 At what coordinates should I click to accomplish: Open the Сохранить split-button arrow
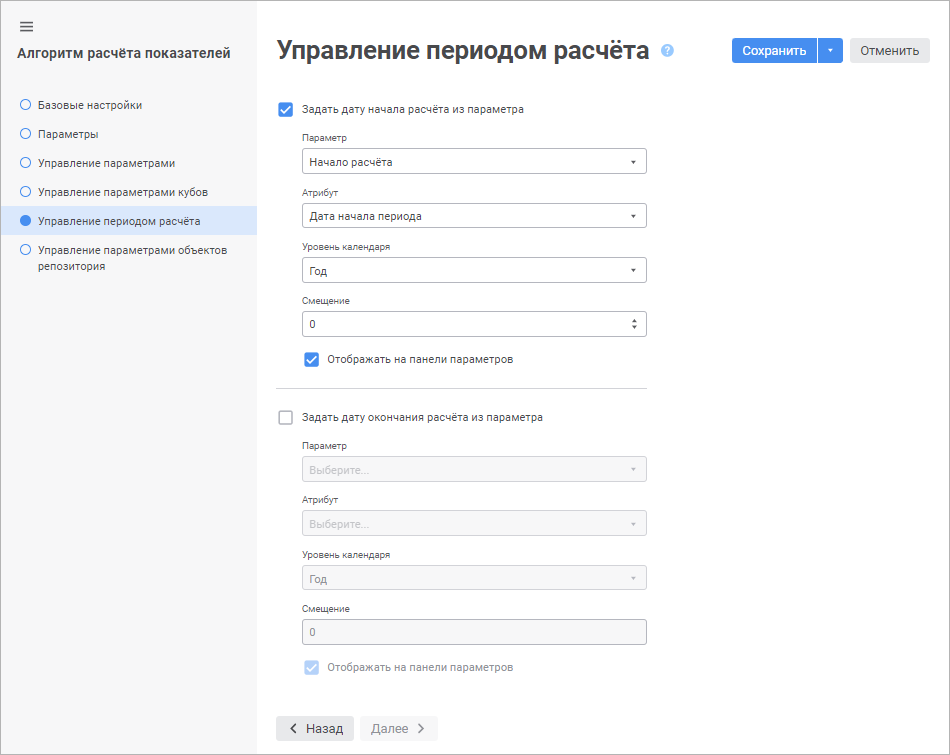[830, 51]
